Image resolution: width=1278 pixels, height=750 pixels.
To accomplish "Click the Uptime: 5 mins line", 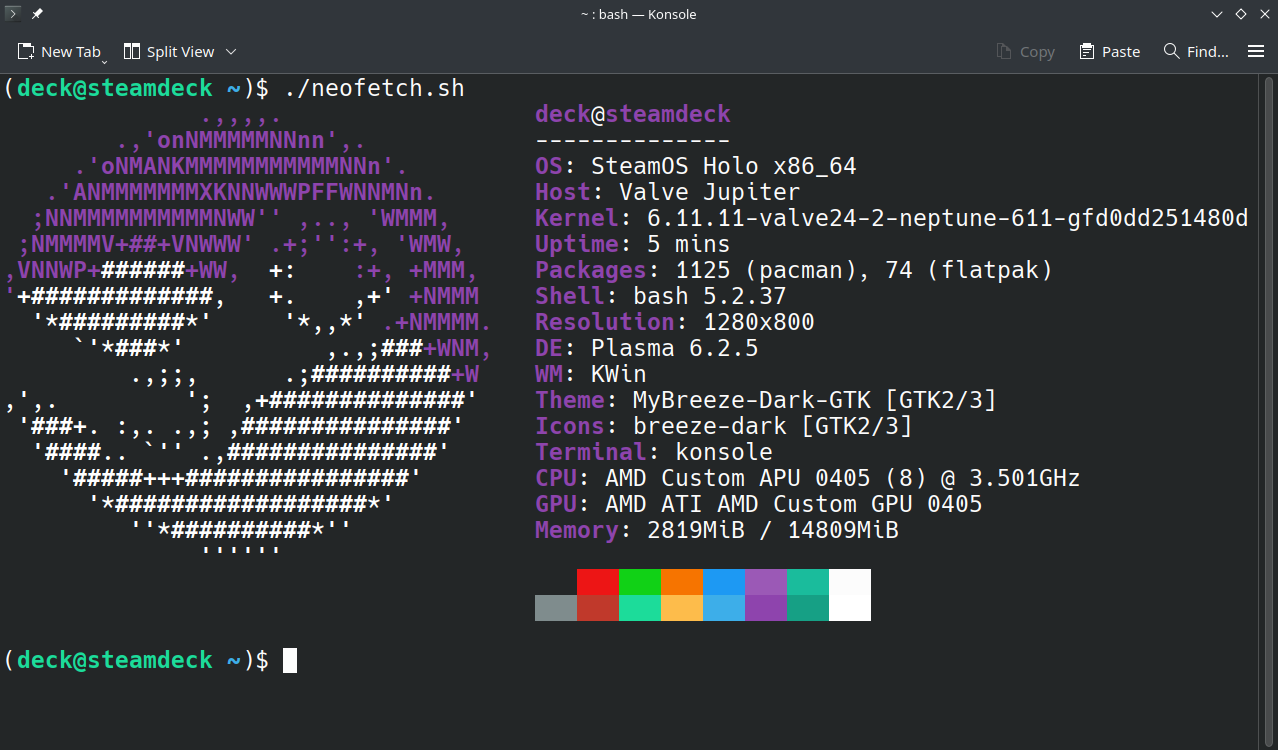I will pyautogui.click(x=633, y=244).
